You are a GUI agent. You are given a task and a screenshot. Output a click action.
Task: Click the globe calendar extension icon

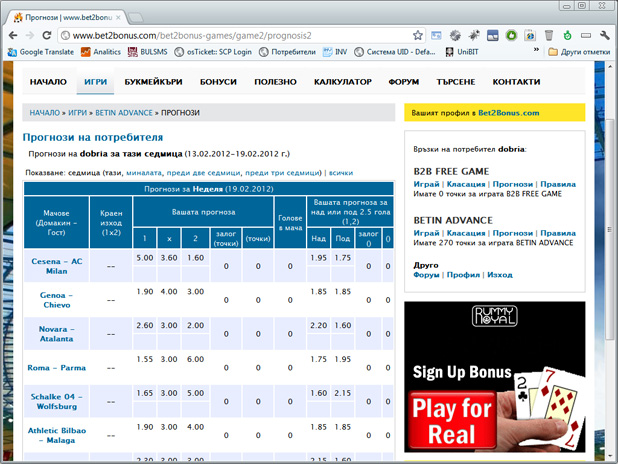[530, 35]
